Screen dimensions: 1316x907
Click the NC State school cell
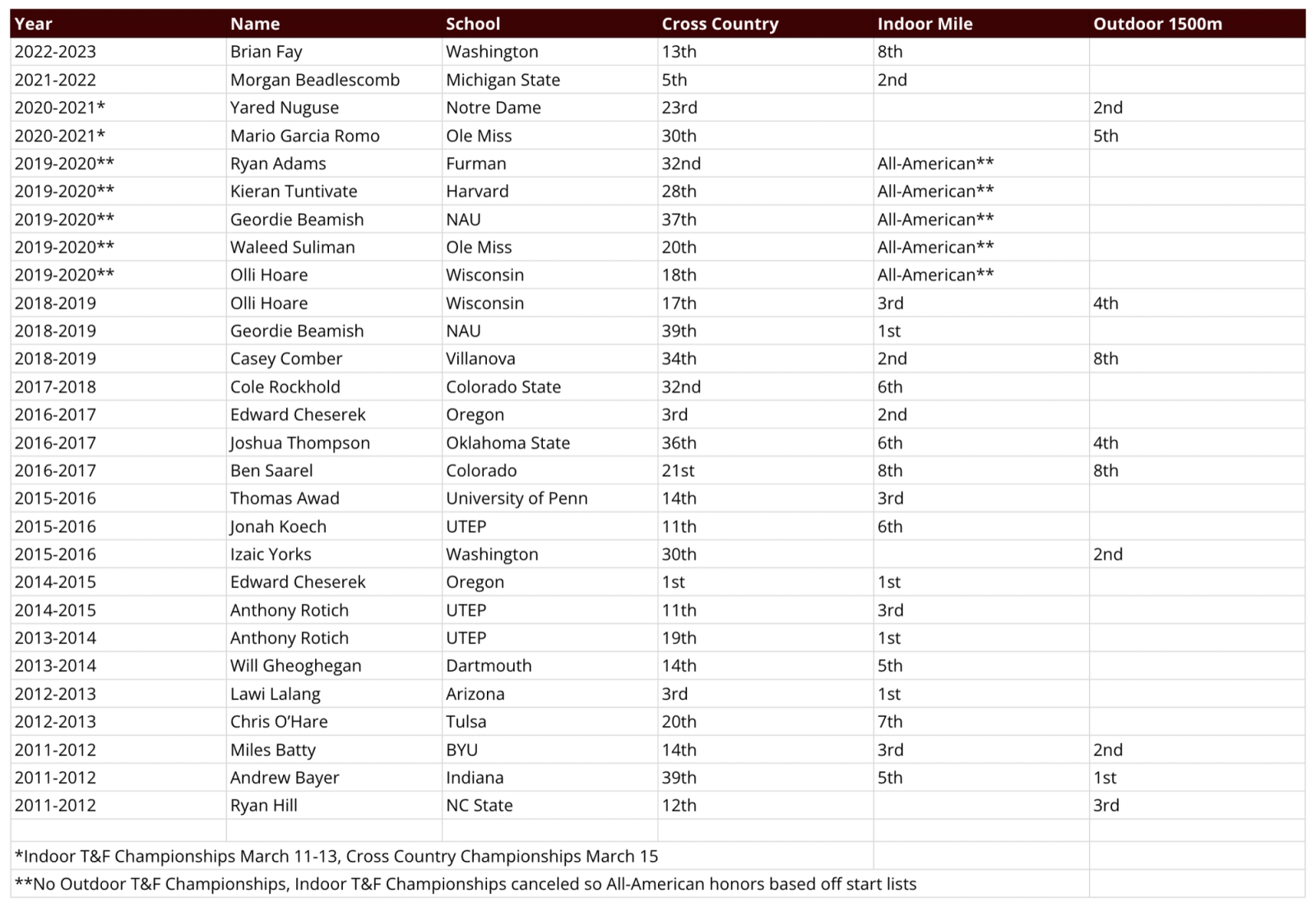coord(549,805)
